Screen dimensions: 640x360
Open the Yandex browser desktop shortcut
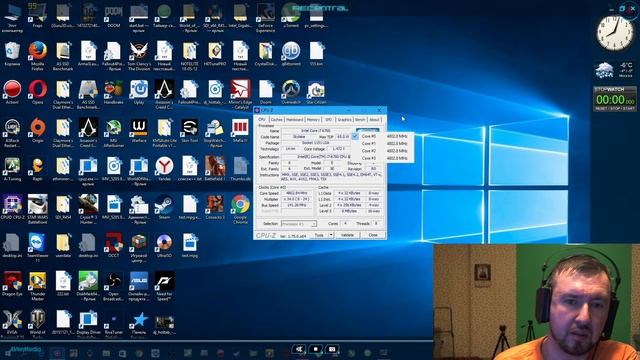(164, 167)
